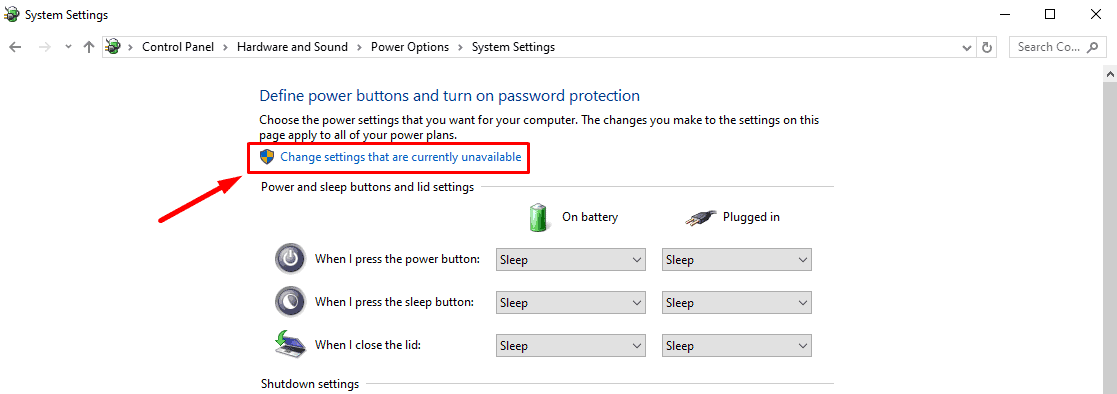This screenshot has width=1117, height=394.
Task: Open power button On battery dropdown
Action: [x=571, y=260]
